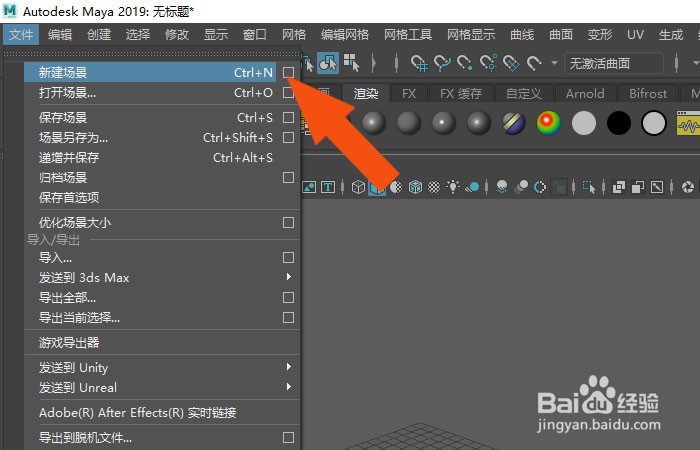Switch to the FX 缓存 shelf tab
This screenshot has height=450, width=700.
tap(461, 93)
